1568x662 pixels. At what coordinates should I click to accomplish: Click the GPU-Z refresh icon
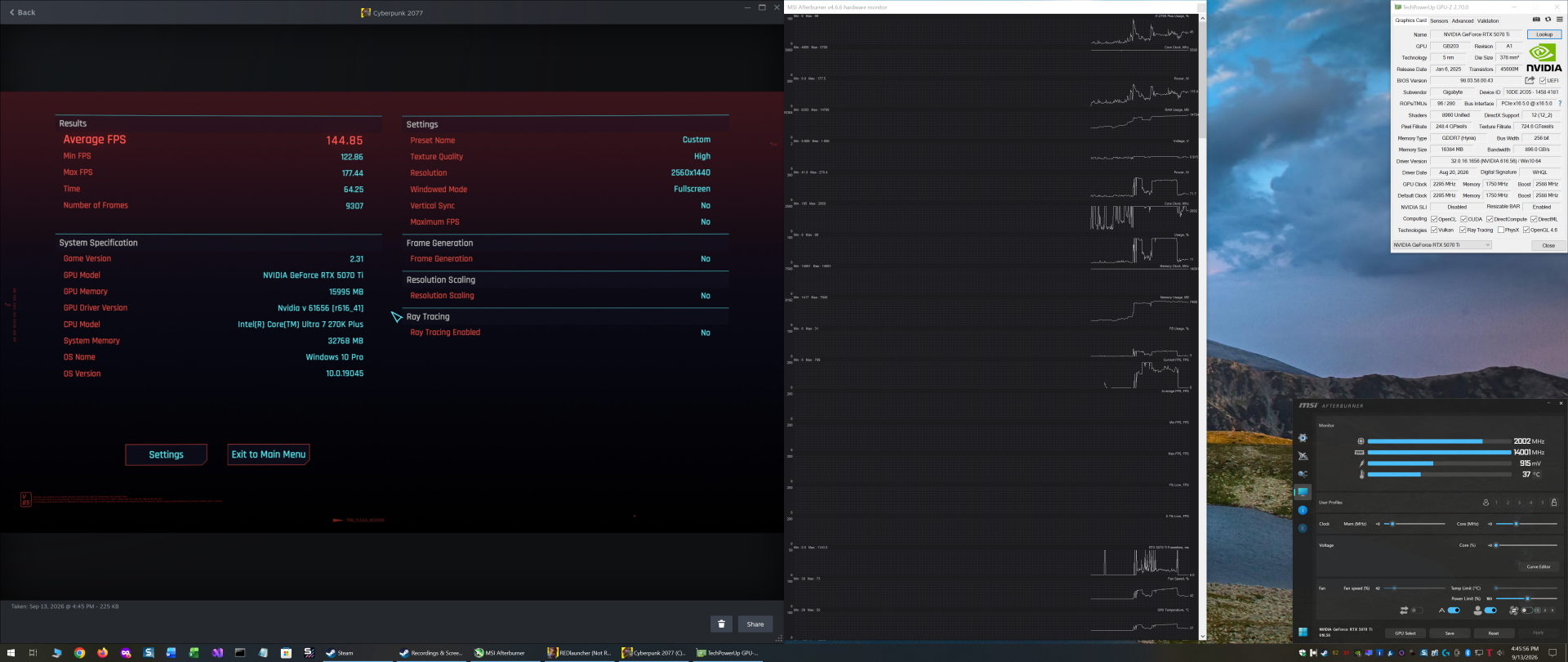click(1548, 20)
